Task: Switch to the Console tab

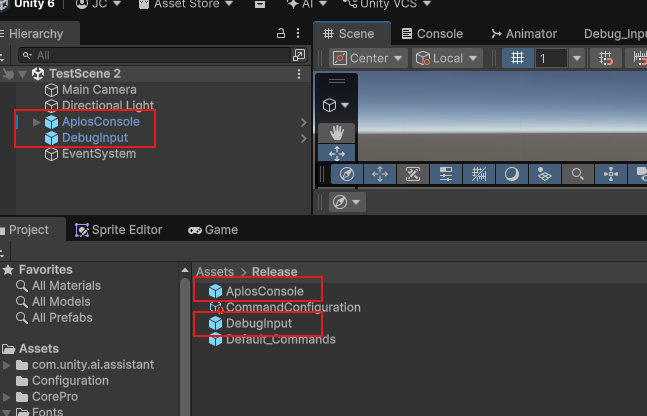Action: click(x=432, y=34)
